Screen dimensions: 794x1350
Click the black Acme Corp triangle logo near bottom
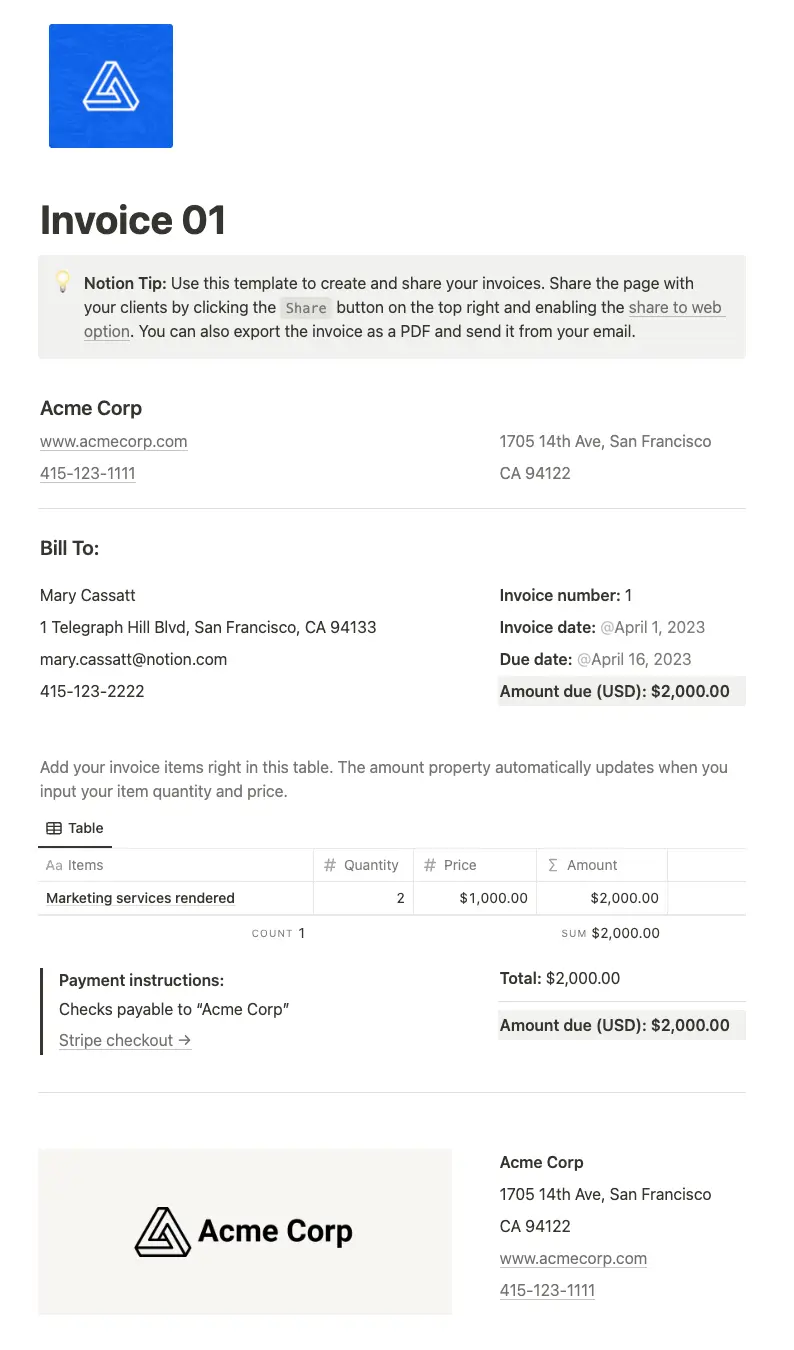162,1232
